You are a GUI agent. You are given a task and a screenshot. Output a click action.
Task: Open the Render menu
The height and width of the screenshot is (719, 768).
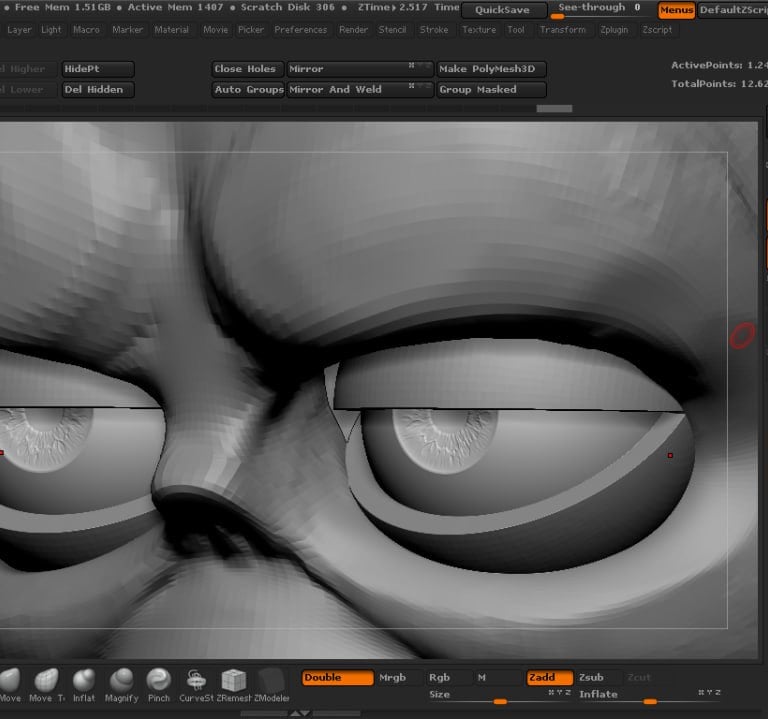353,30
